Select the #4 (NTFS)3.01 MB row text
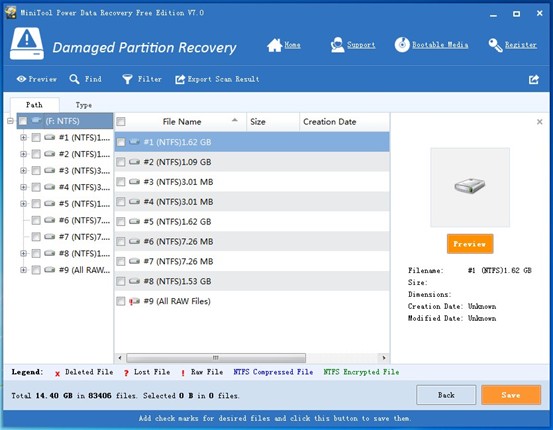The width and height of the screenshot is (553, 430). click(x=178, y=202)
